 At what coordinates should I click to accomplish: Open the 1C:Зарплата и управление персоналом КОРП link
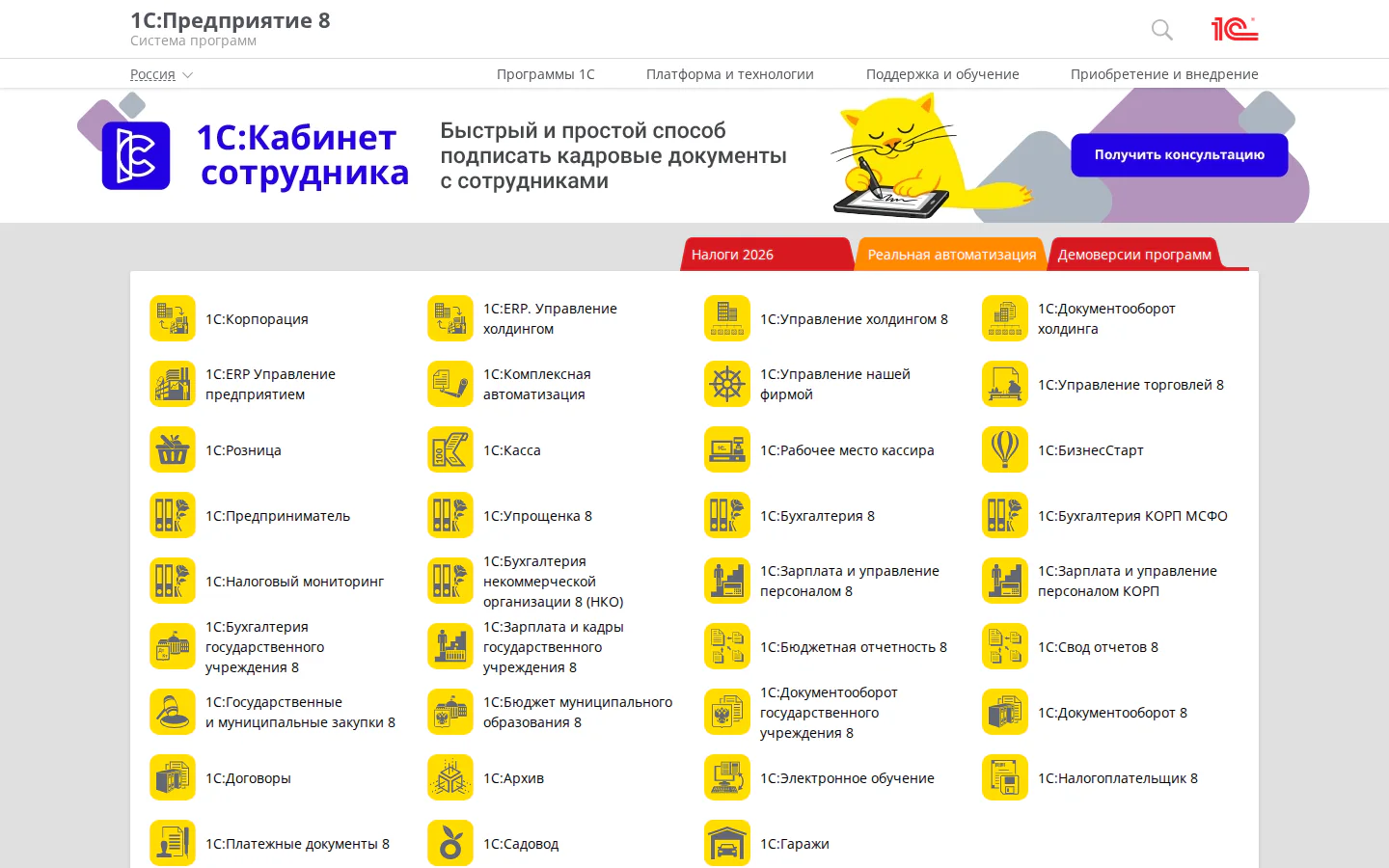[x=1128, y=581]
